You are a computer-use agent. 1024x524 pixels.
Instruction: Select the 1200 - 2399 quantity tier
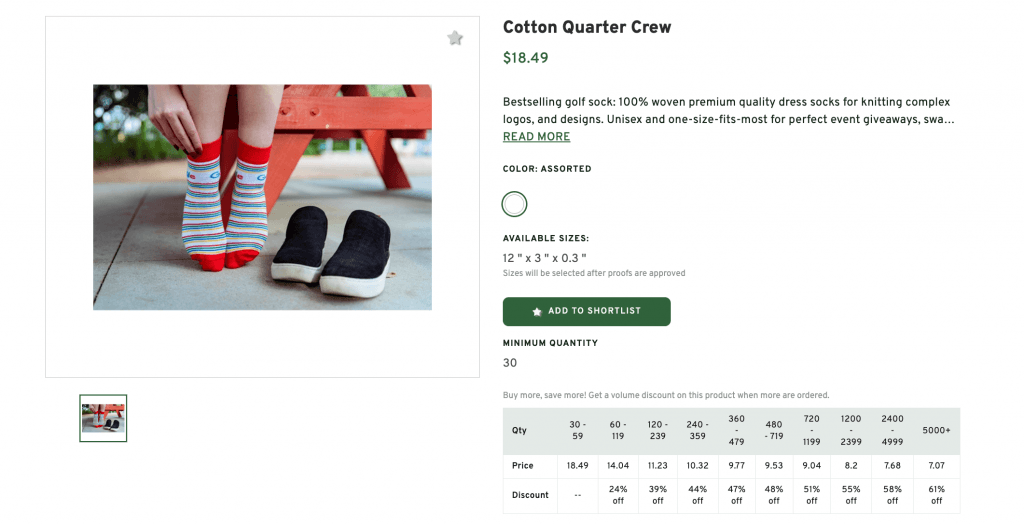point(851,431)
